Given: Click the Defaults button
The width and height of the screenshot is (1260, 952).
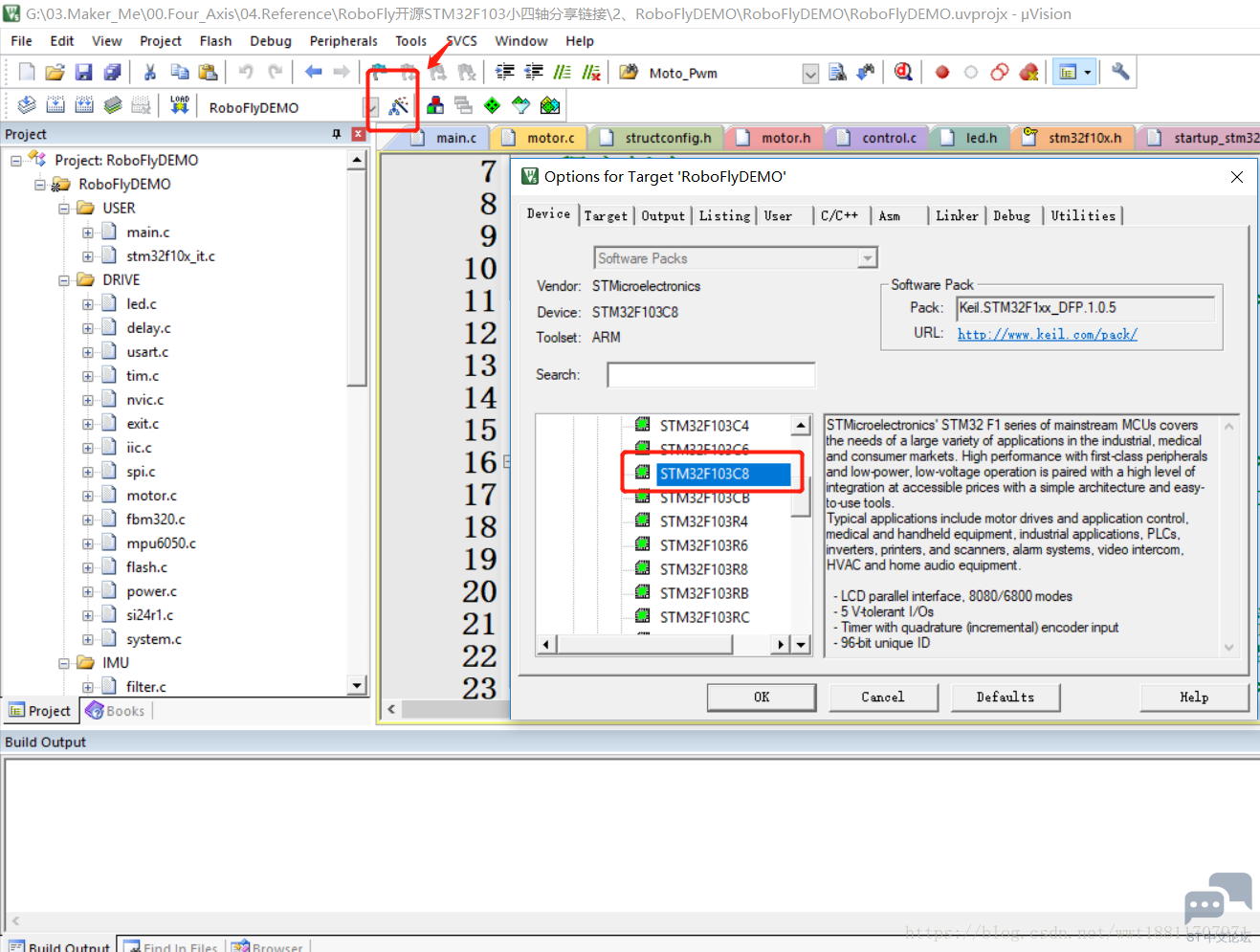Looking at the screenshot, I should pyautogui.click(x=1006, y=697).
